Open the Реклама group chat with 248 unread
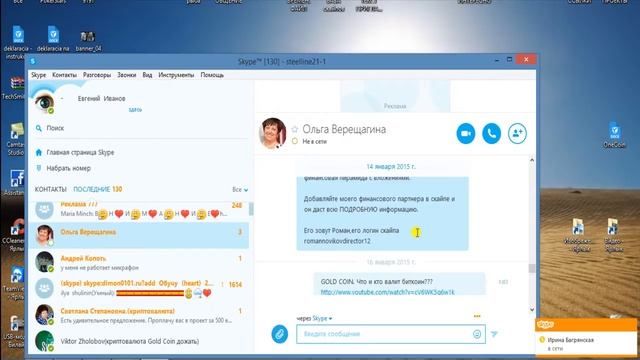Image resolution: width=640 pixels, height=360 pixels. click(139, 210)
